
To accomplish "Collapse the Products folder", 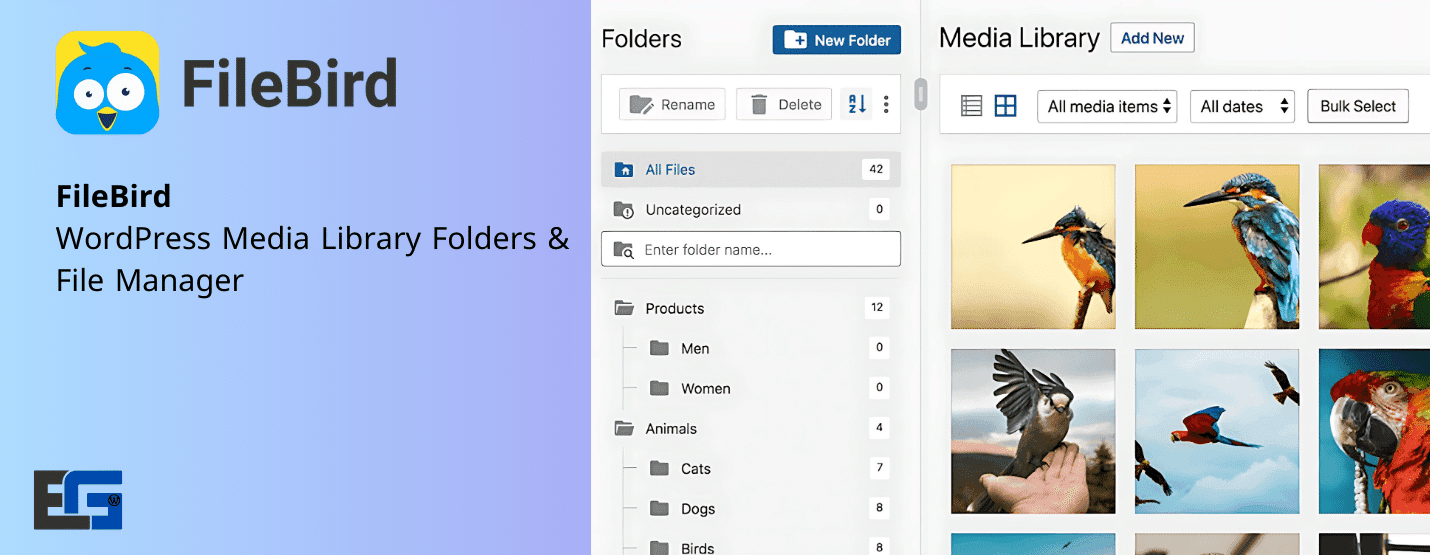I will (x=624, y=308).
